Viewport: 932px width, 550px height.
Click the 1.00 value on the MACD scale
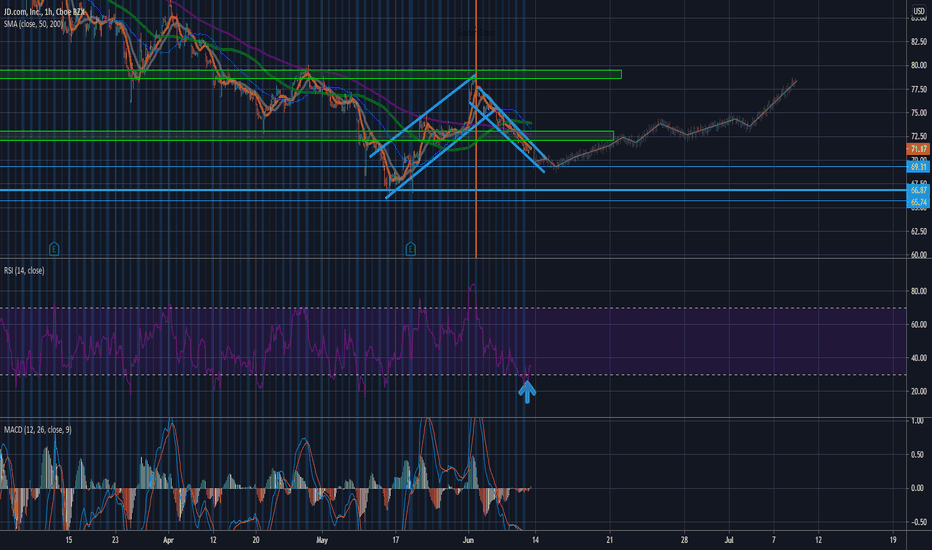pyautogui.click(x=917, y=421)
